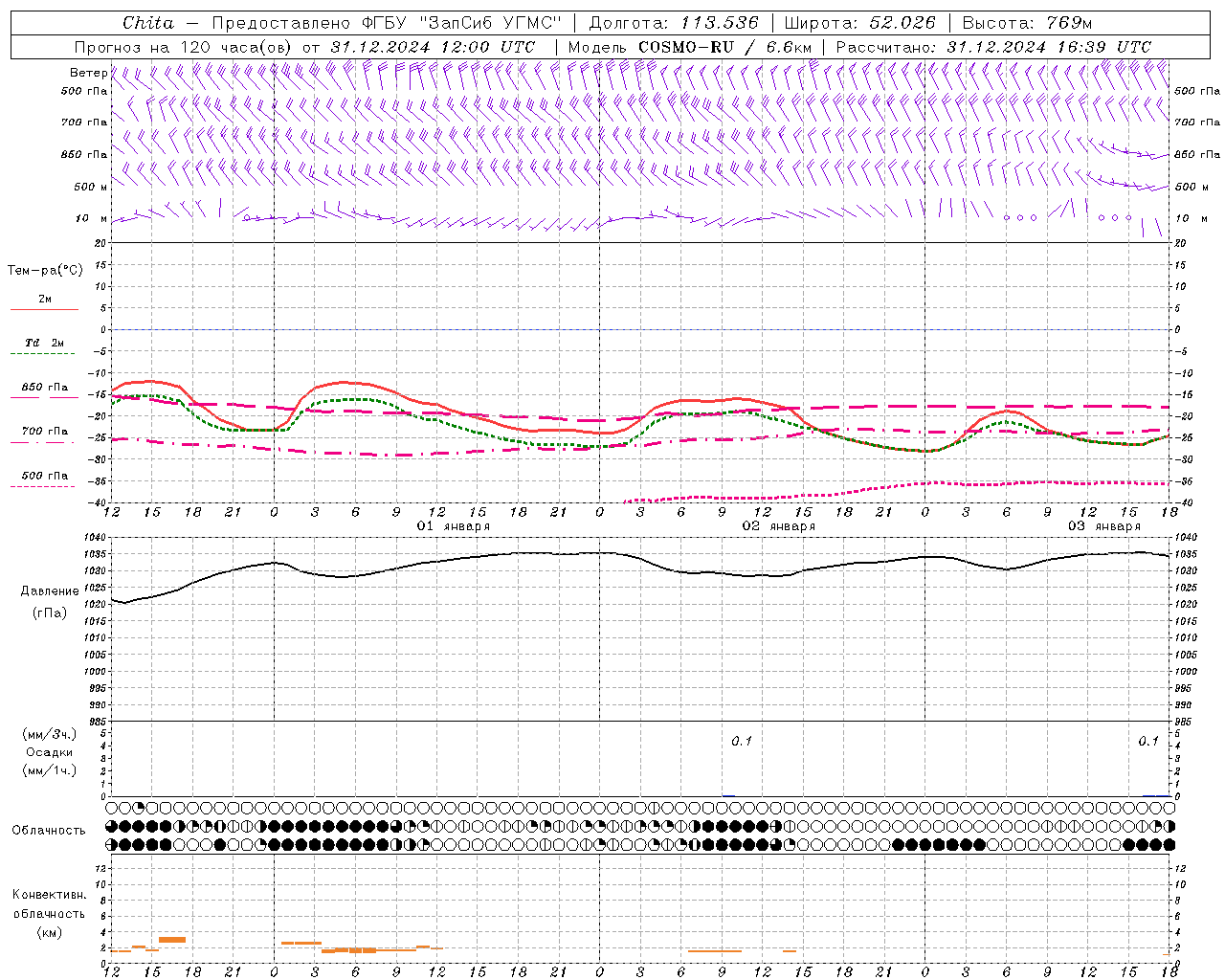Click the forecast start "31.12.2024 12:00 UTC"
Image resolution: width=1225 pixels, height=980 pixels.
pos(433,47)
